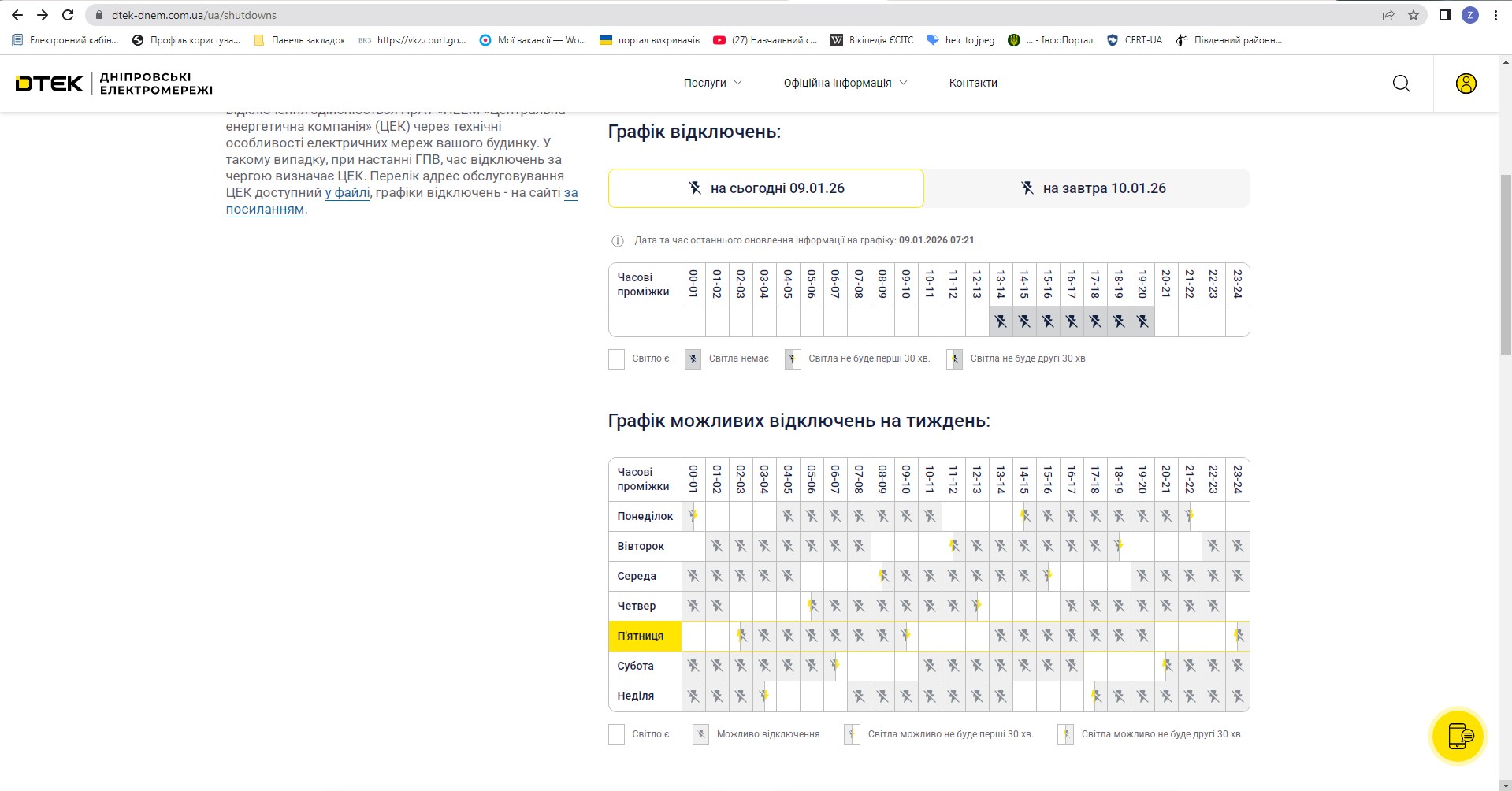1512x791 pixels.
Task: Open the yellow user profile icon
Action: [1466, 84]
